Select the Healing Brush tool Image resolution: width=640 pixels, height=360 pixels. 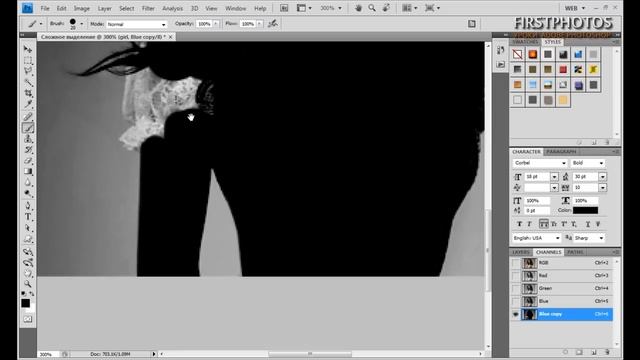point(28,118)
